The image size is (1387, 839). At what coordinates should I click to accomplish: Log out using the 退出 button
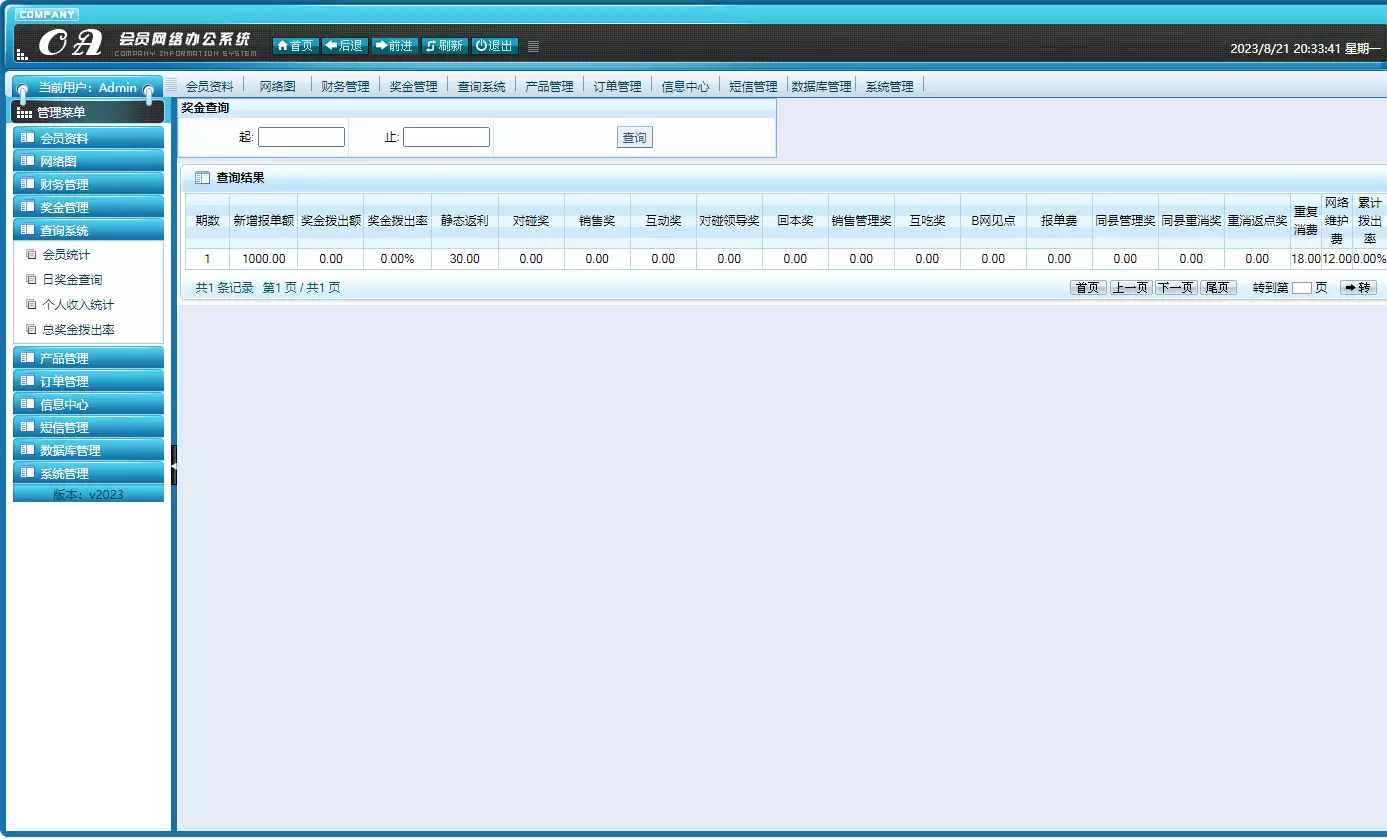[494, 46]
